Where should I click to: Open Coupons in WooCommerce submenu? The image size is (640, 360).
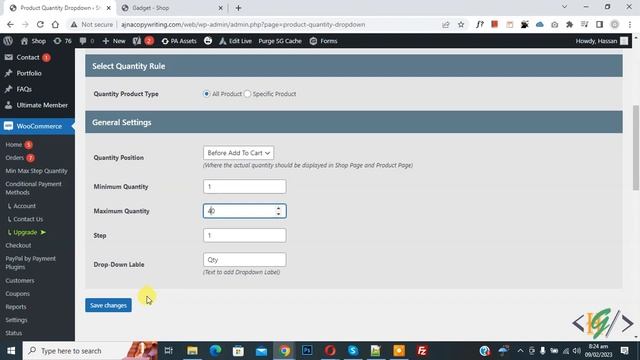click(18, 293)
